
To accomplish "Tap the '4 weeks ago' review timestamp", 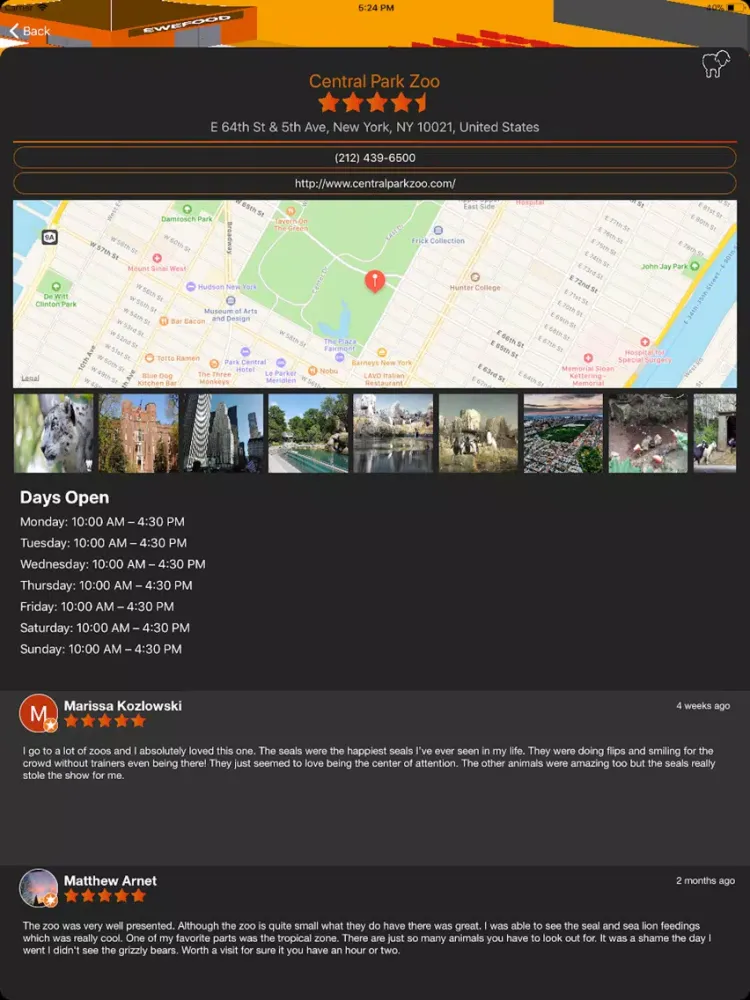I will [703, 706].
